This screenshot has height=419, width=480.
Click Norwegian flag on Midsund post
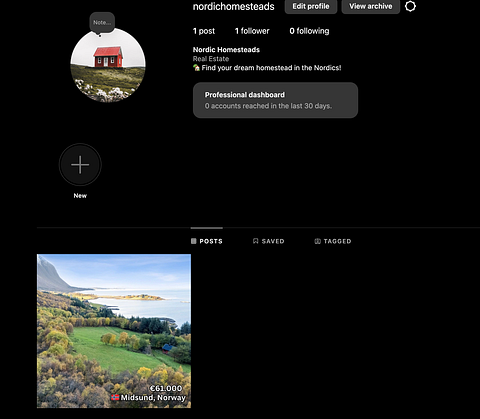pos(115,397)
